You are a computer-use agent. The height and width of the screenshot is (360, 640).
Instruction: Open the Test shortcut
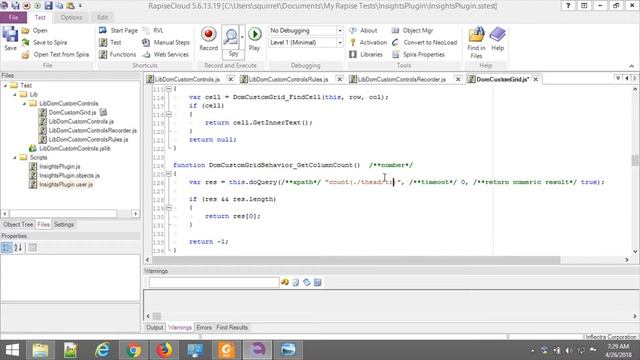tap(110, 42)
